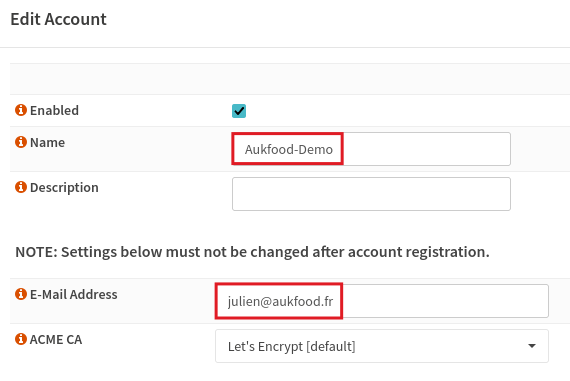570x381 pixels.
Task: Click the Name label text
Action: click(47, 143)
